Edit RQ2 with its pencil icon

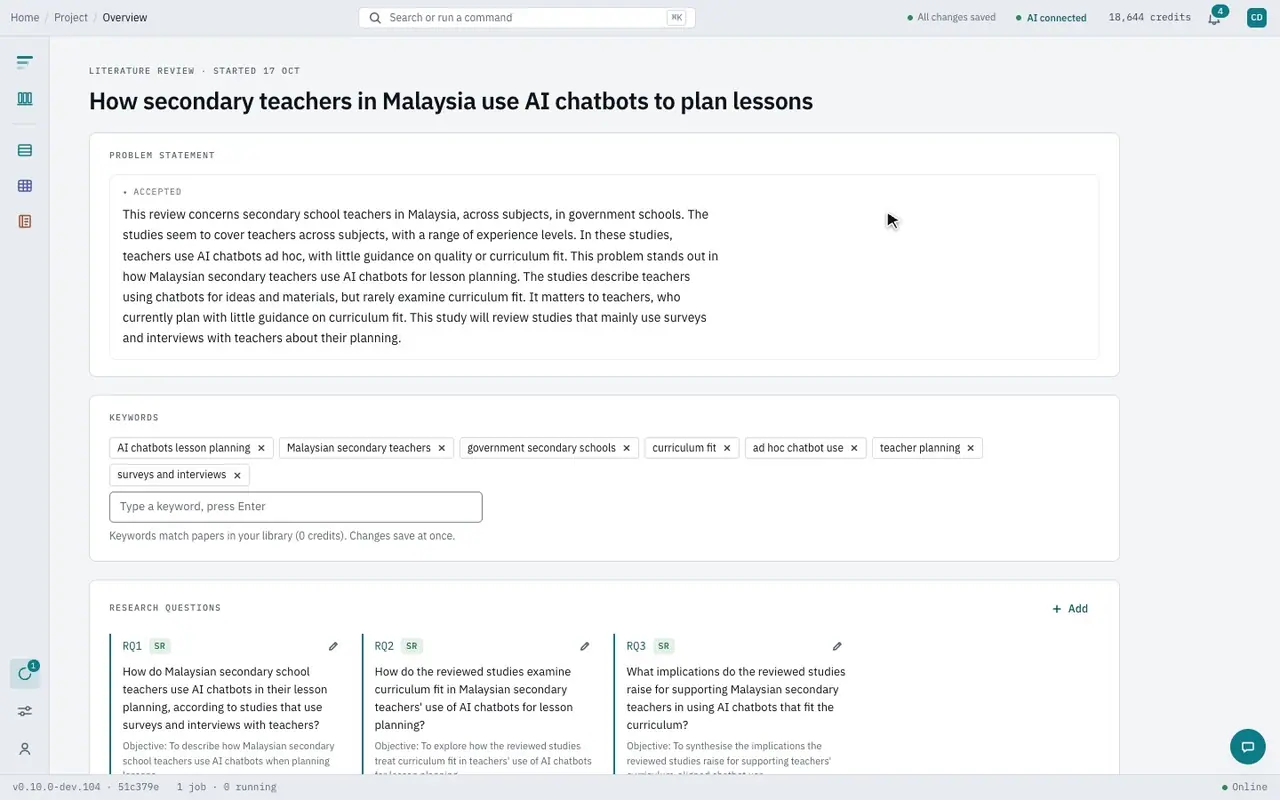585,646
